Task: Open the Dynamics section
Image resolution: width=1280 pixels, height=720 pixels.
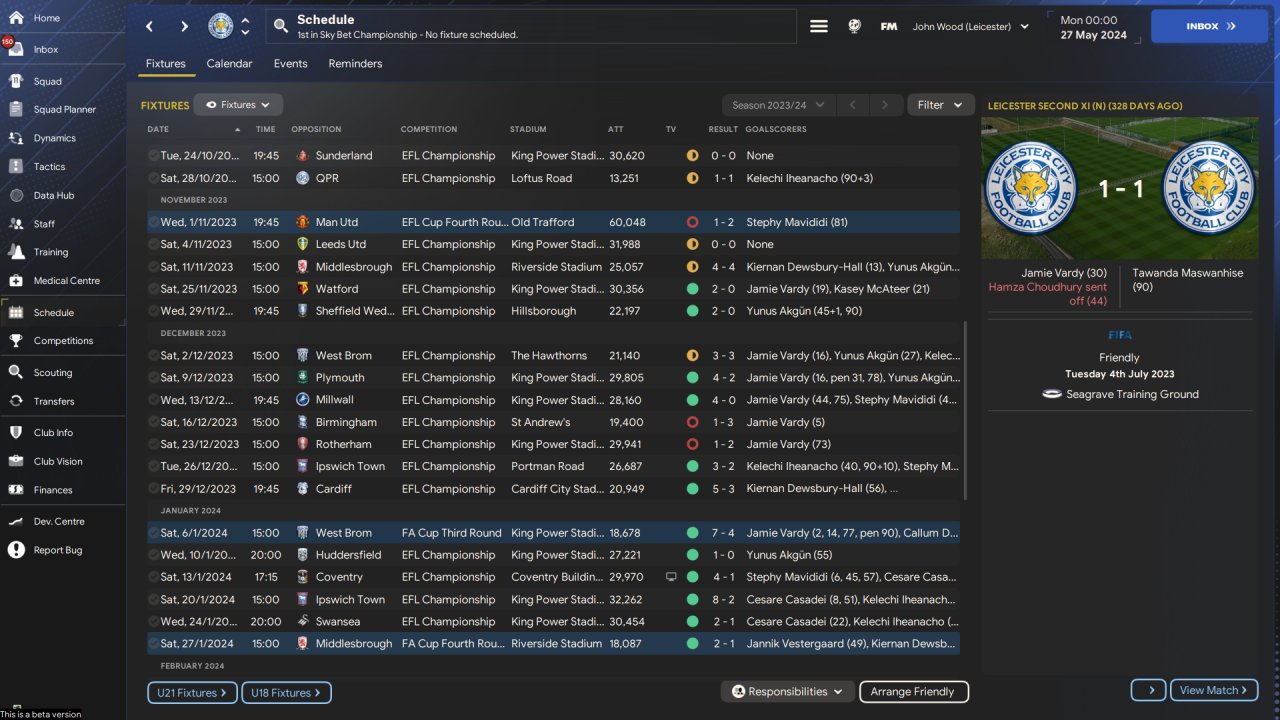Action: coord(54,138)
